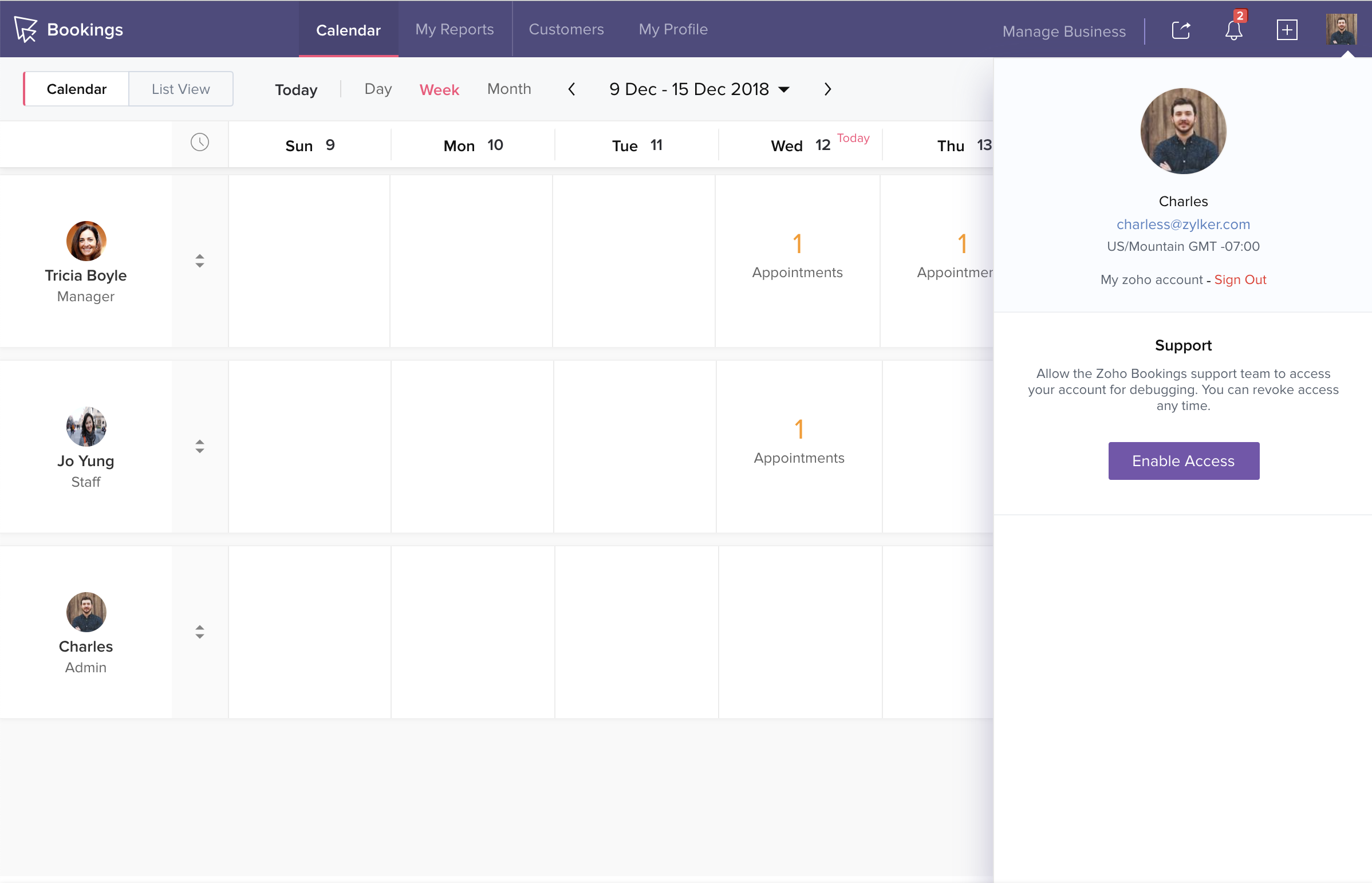Go to next week arrow

(827, 89)
